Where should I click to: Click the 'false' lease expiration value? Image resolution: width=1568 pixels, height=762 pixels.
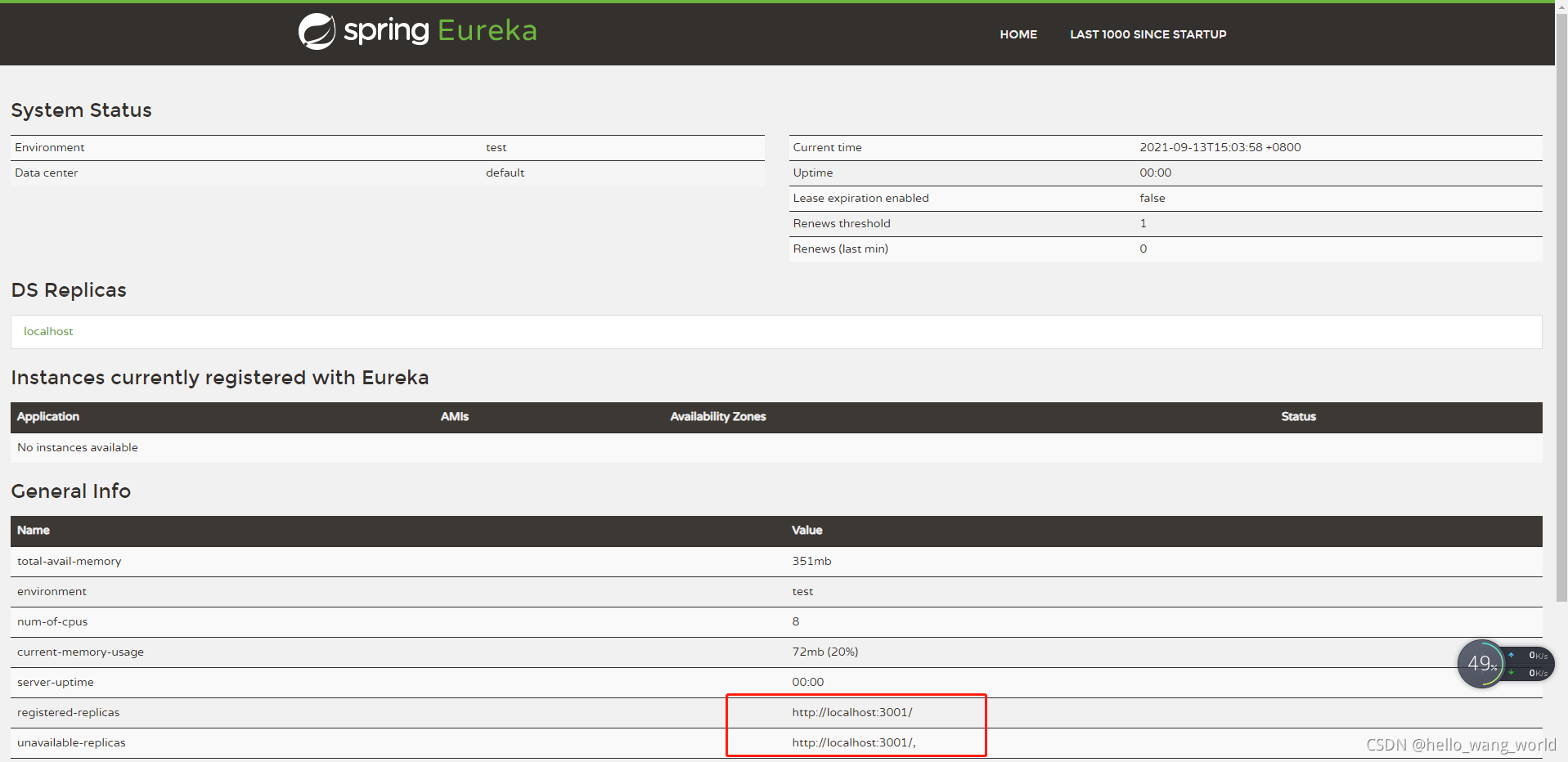coord(1152,198)
